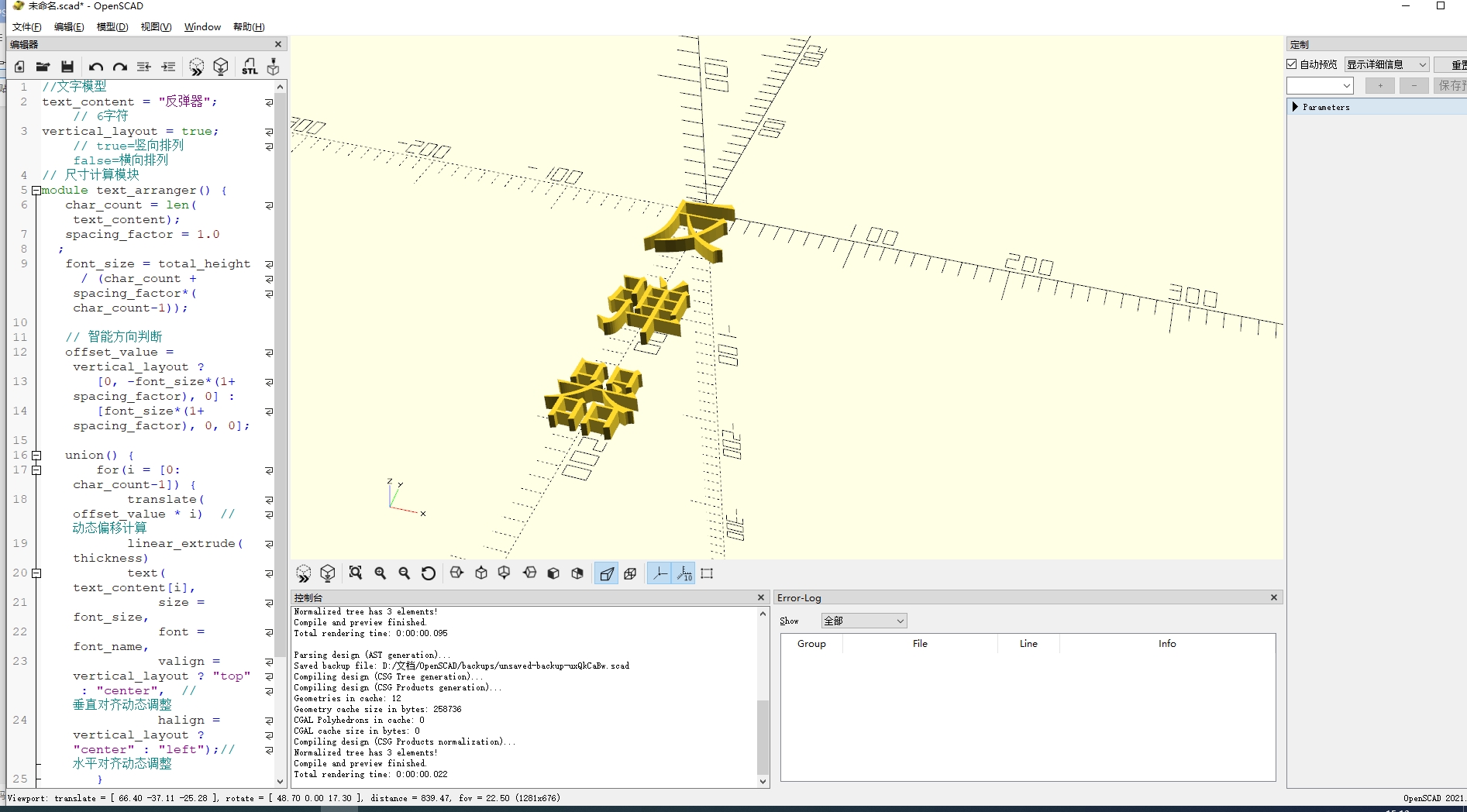Switch to the front view

tap(553, 573)
